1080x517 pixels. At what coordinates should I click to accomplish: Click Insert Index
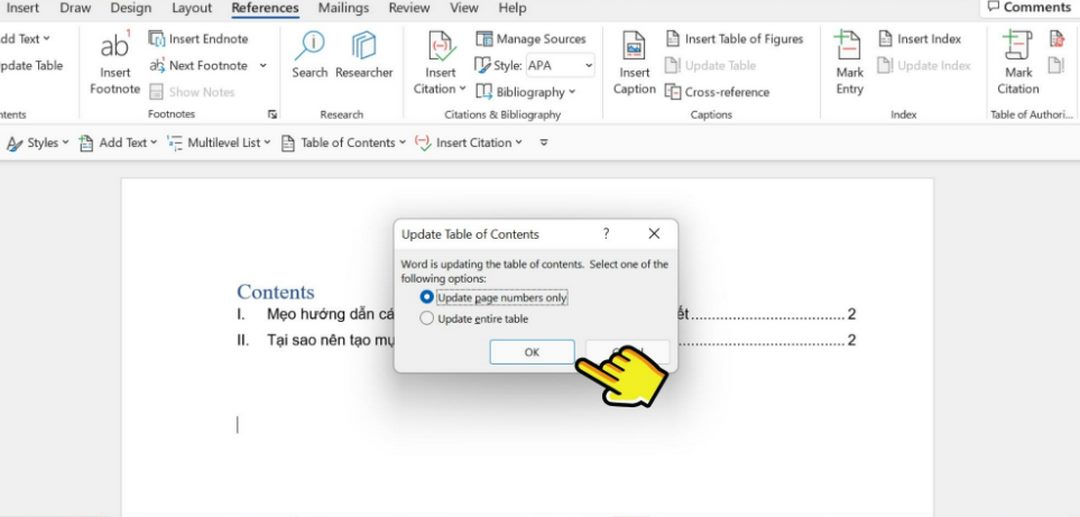(x=919, y=39)
